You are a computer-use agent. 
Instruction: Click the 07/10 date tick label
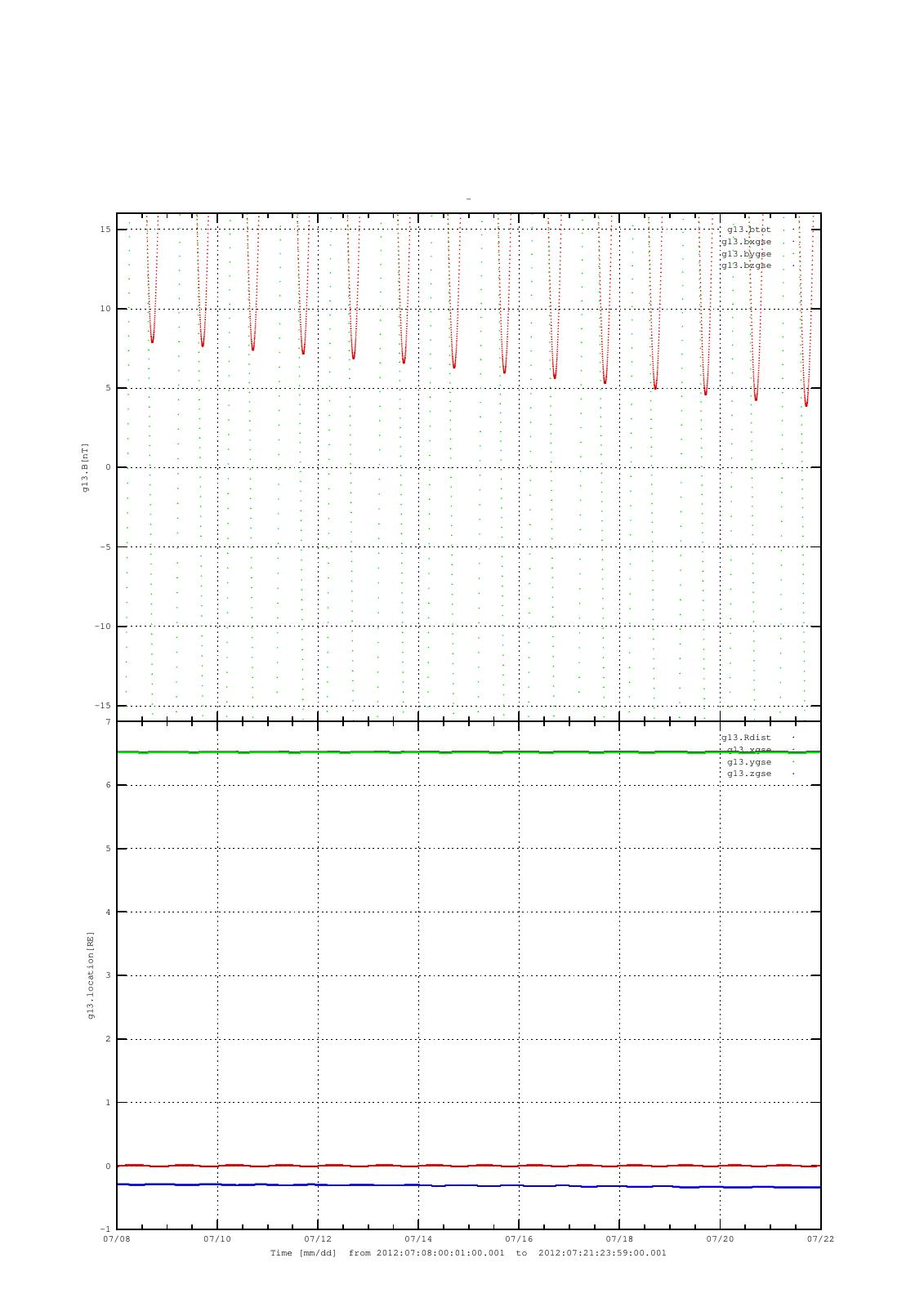[x=217, y=1239]
